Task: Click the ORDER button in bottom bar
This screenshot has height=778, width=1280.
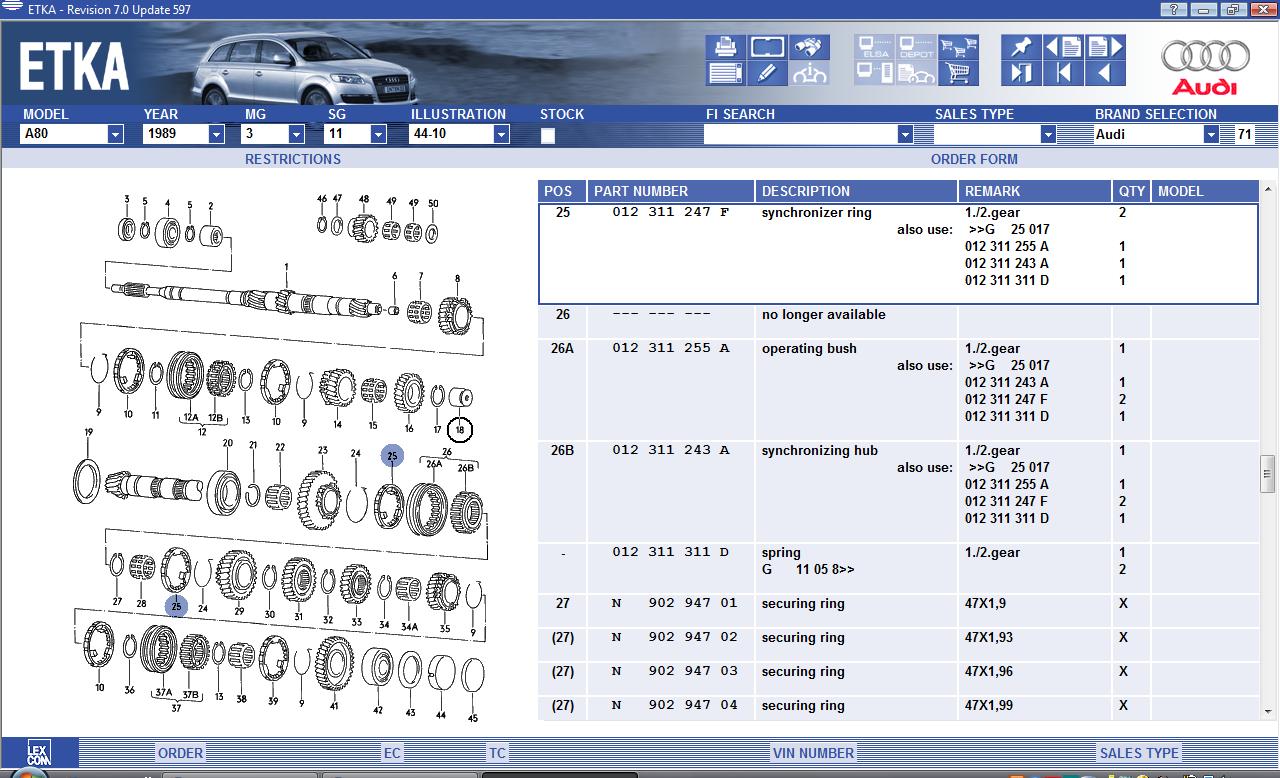Action: tap(180, 753)
